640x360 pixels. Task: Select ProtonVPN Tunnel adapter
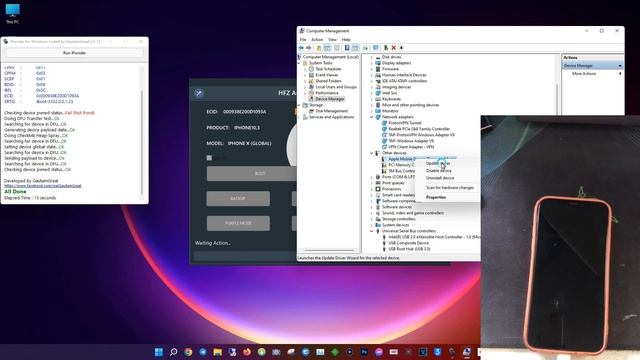[404, 123]
